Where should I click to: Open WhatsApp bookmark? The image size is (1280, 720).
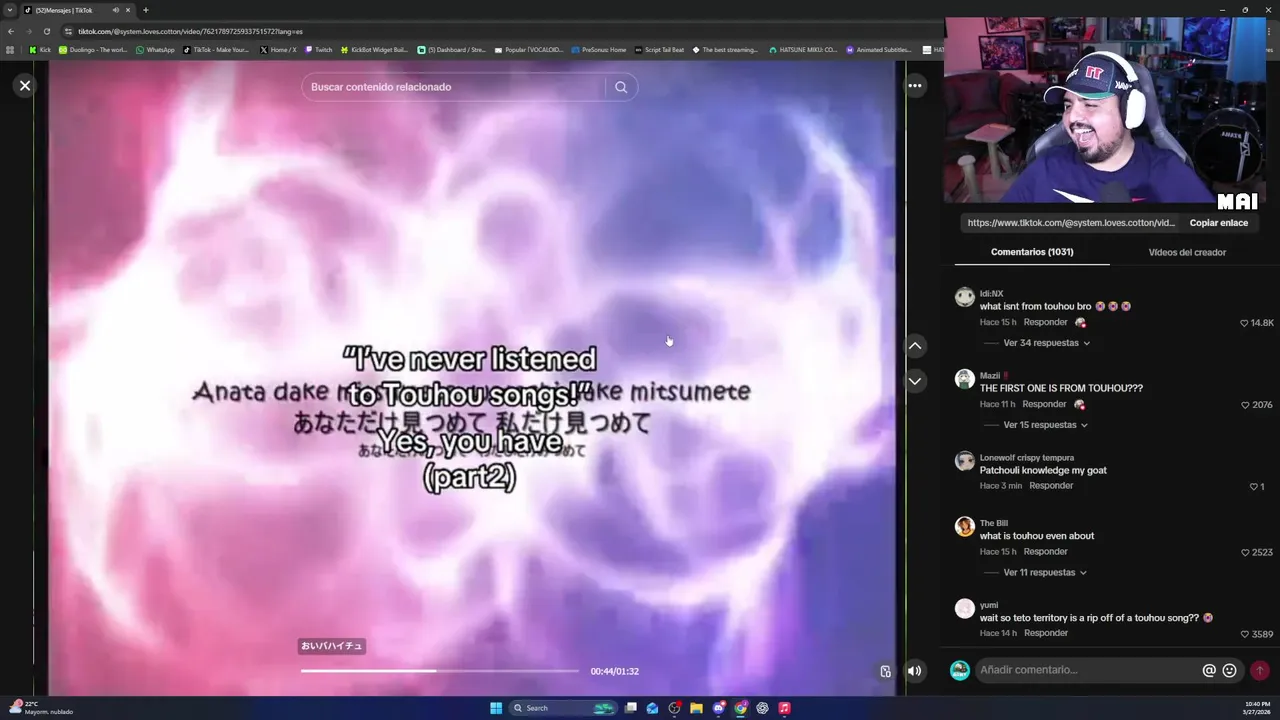tap(155, 49)
